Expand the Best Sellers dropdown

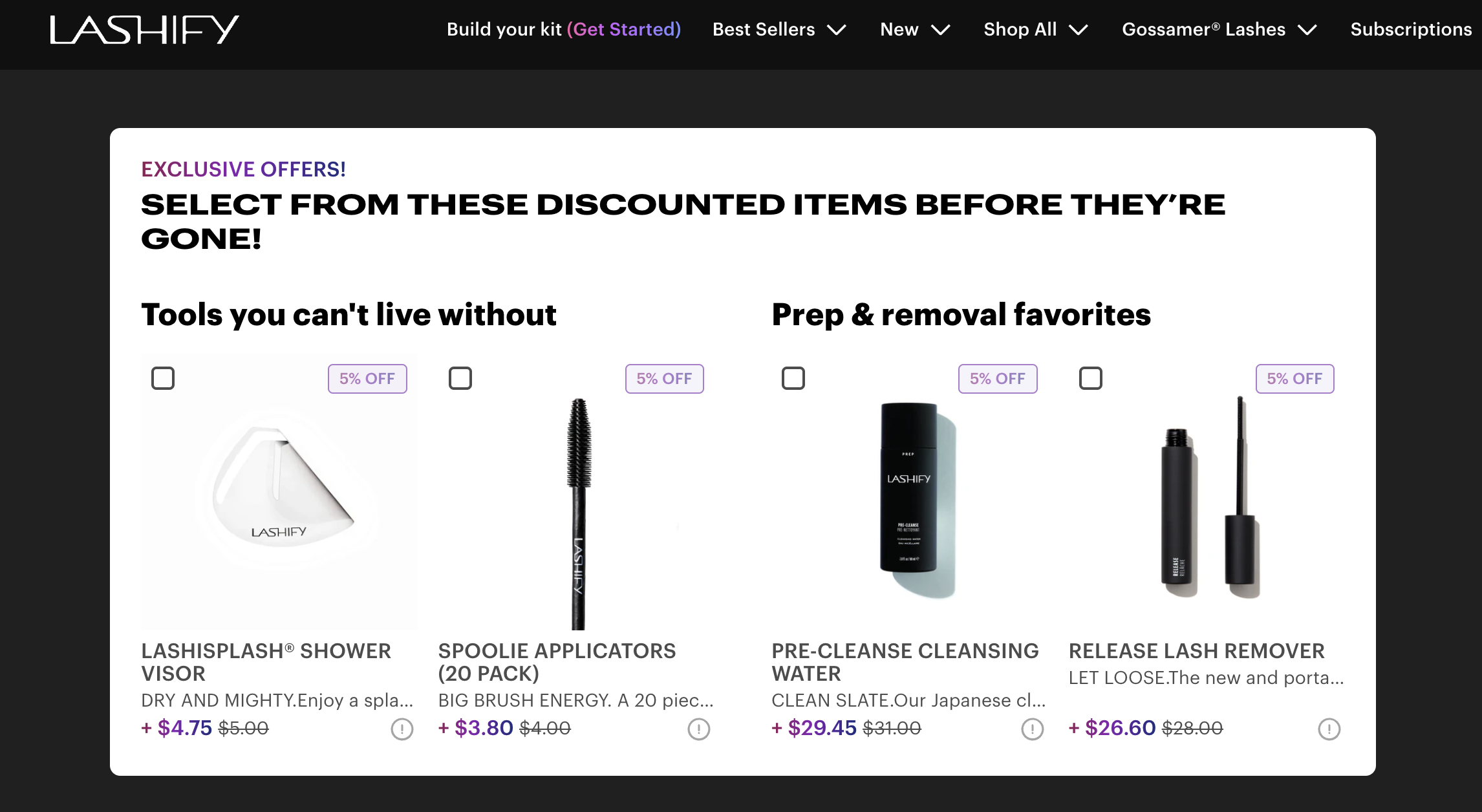779,30
